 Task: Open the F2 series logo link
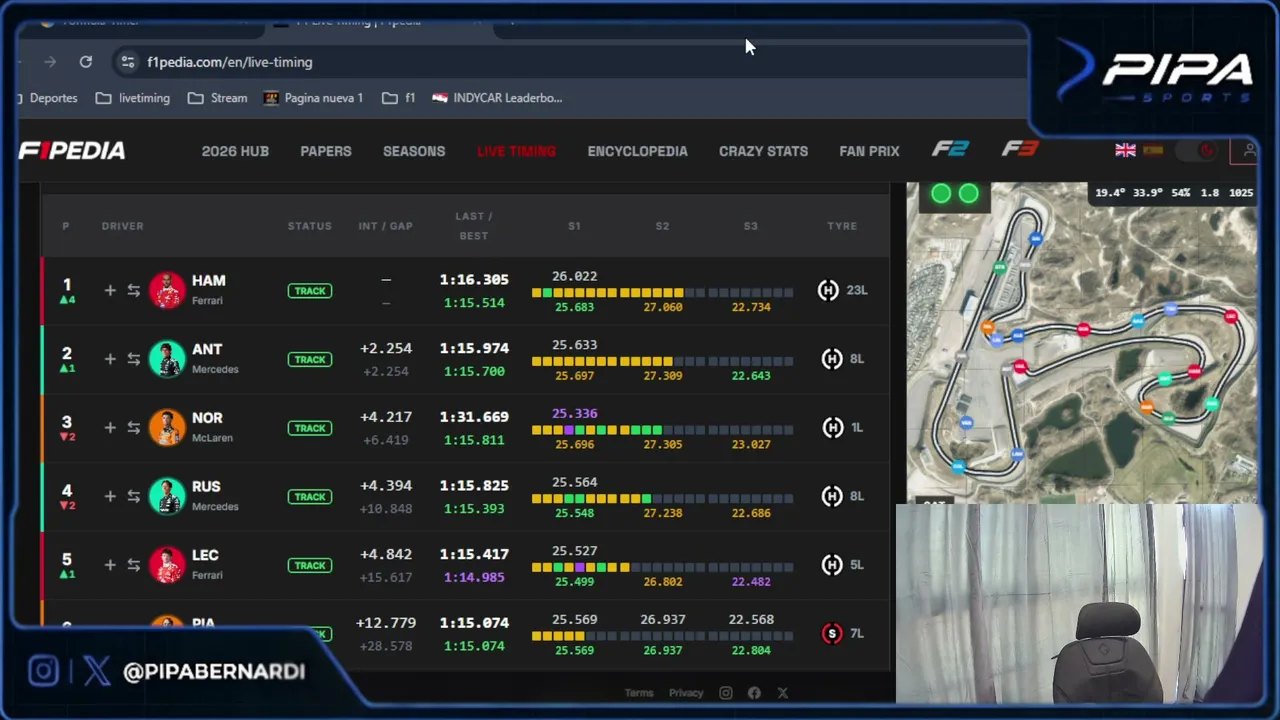point(950,149)
